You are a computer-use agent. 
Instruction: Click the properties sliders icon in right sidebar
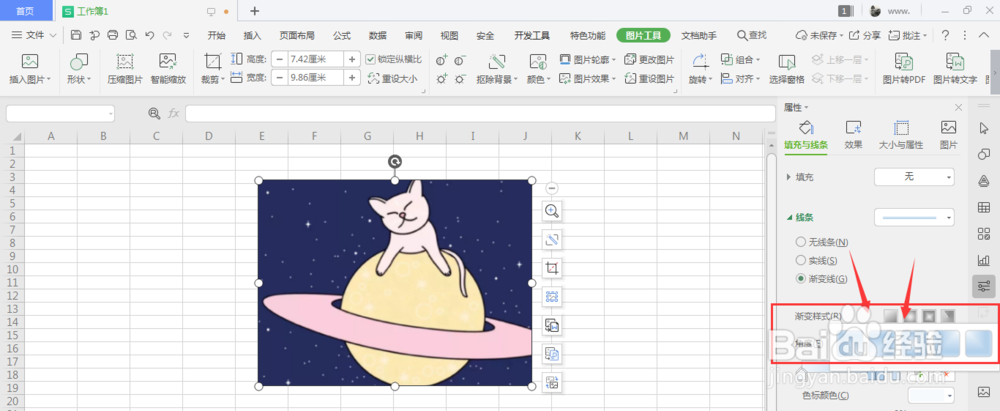983,286
